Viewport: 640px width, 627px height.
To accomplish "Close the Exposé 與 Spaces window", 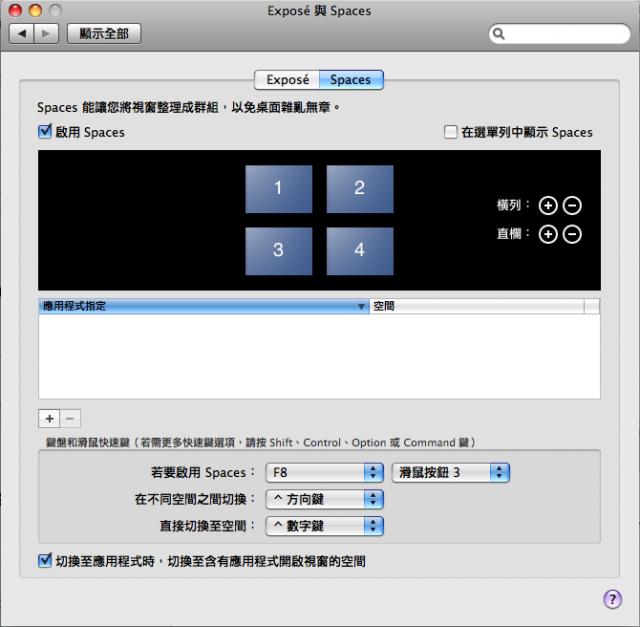I will 16,10.
